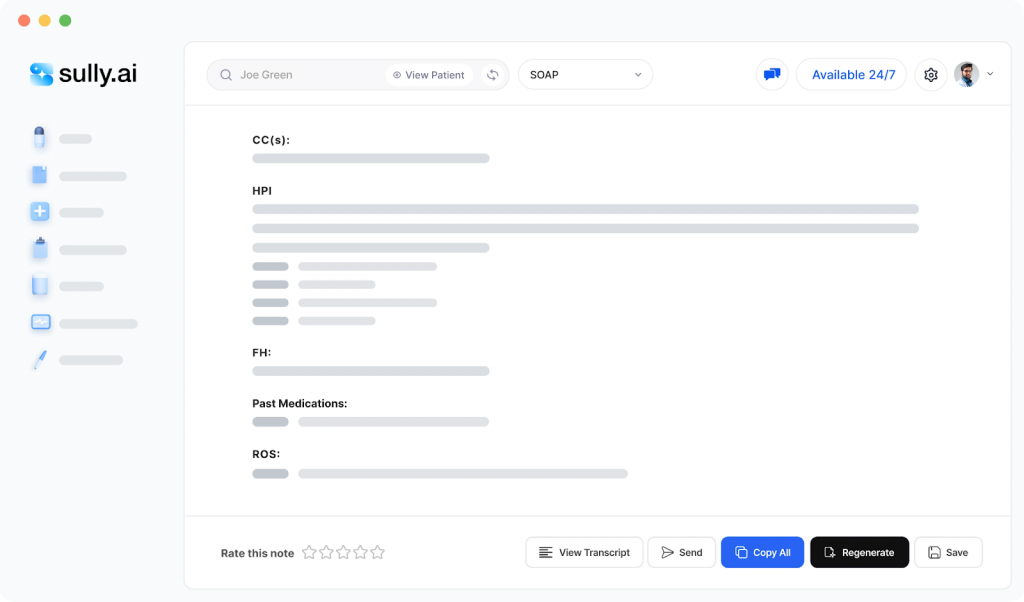Click the blue plus icon to create new

pos(40,211)
